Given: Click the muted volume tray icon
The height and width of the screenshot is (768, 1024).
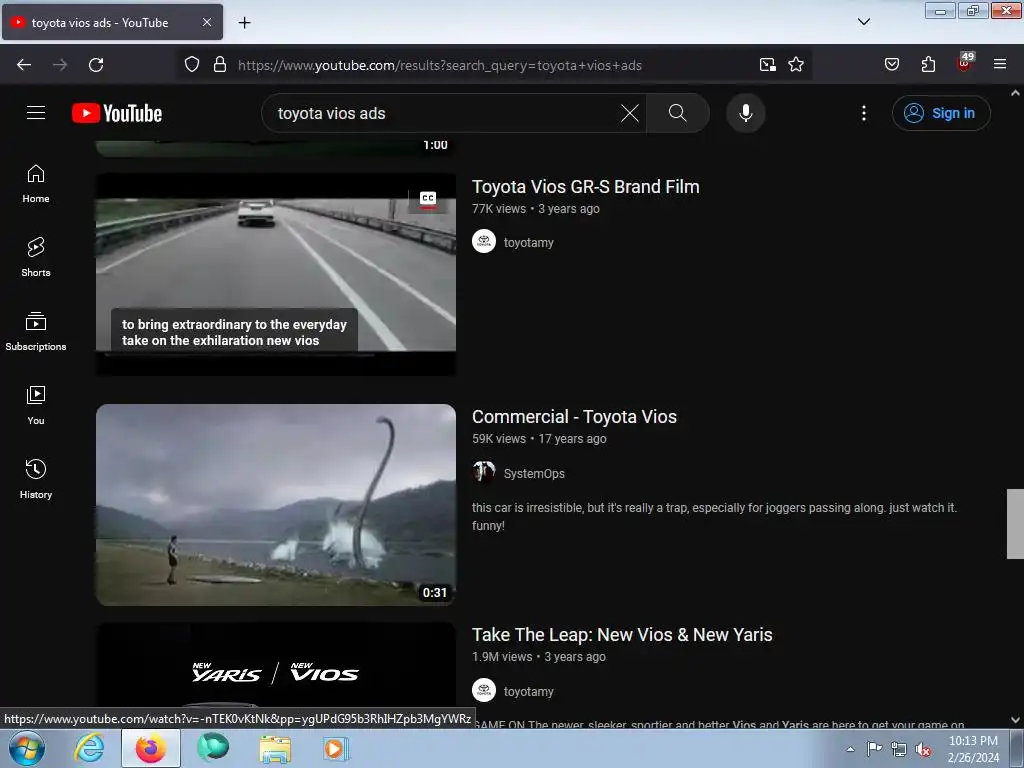Looking at the screenshot, I should coord(923,750).
